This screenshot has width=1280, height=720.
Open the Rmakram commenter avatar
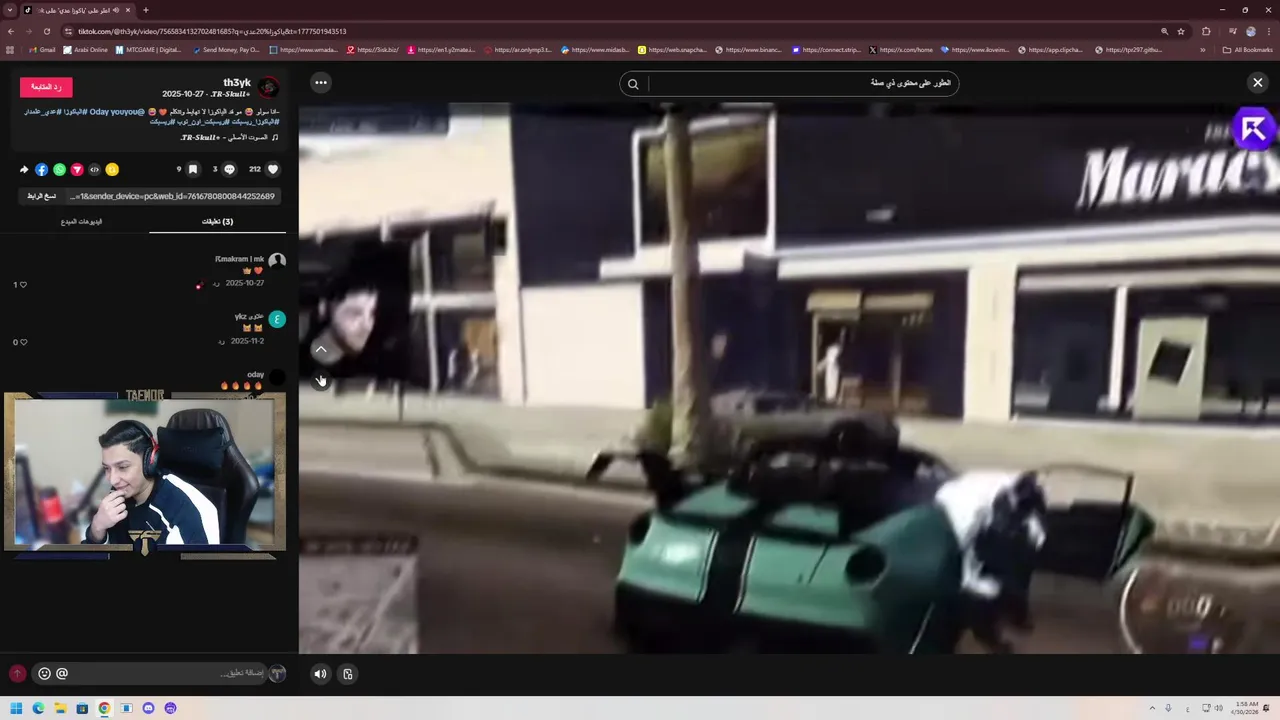[277, 261]
